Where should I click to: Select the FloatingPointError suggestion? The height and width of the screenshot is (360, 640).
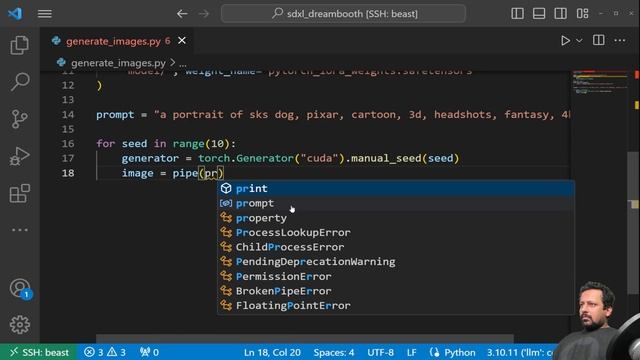[396, 306]
